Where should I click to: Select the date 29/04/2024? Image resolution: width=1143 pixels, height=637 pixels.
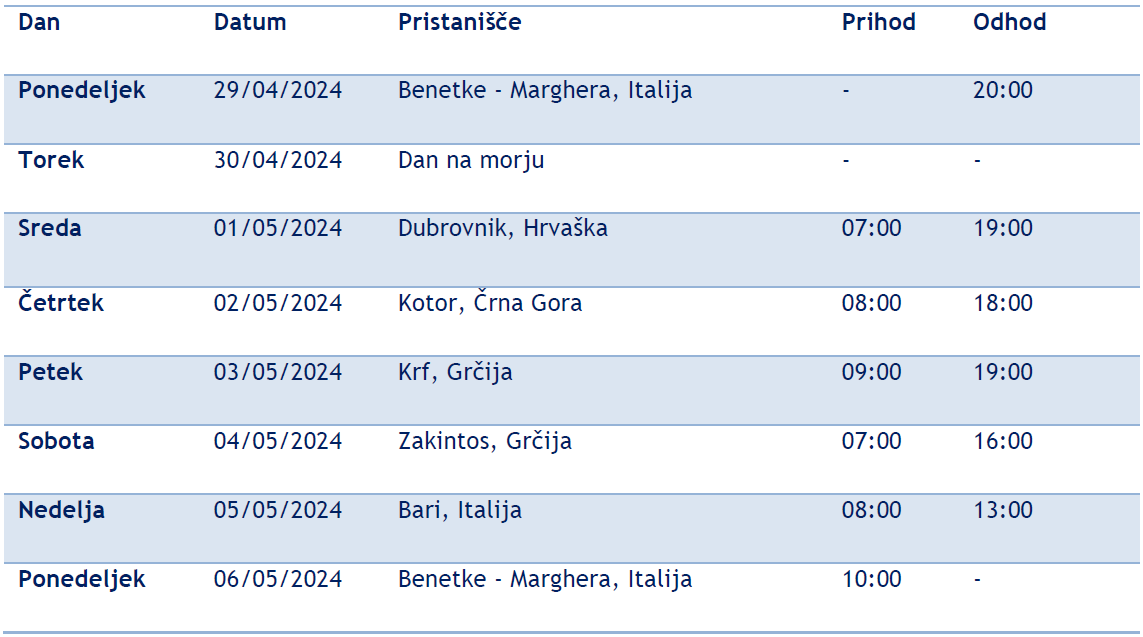[277, 90]
